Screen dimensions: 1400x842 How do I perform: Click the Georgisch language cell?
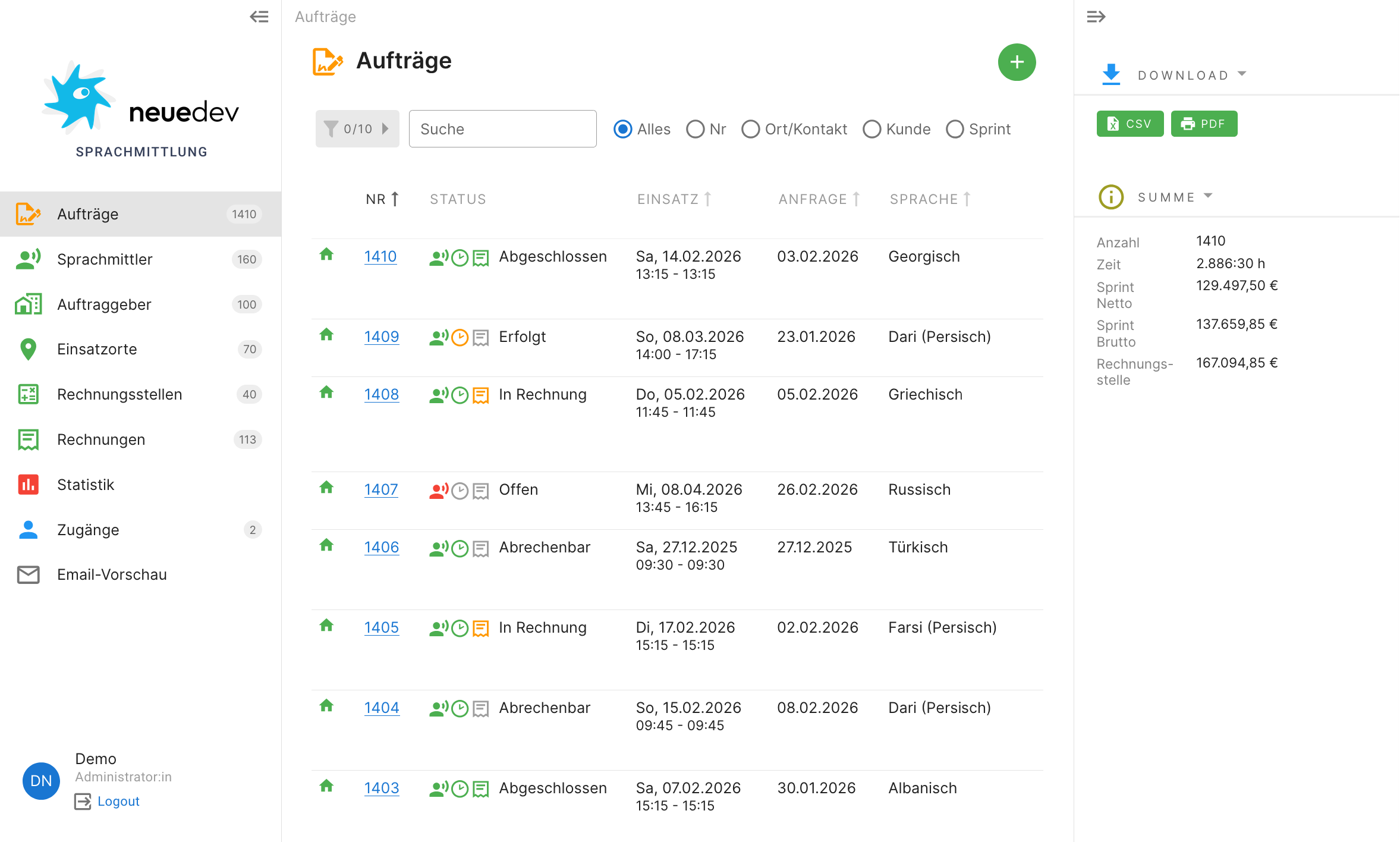pyautogui.click(x=924, y=256)
